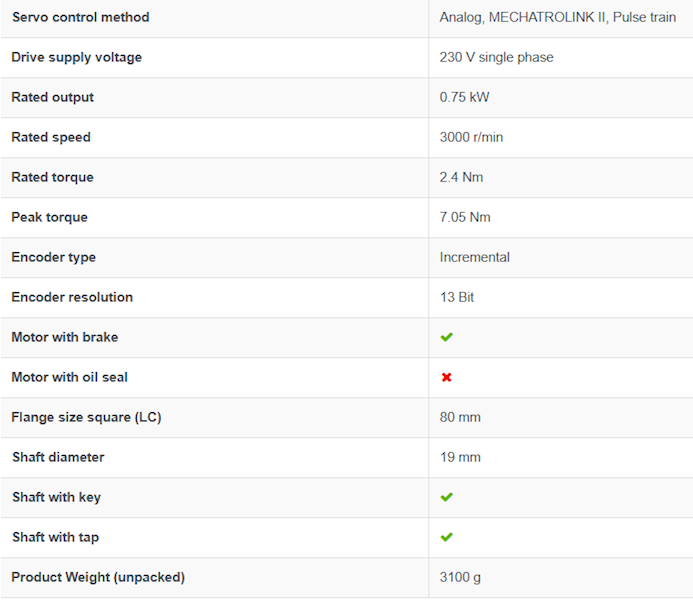Select the Flange size square (LC) label
The height and width of the screenshot is (600, 693).
point(86,417)
